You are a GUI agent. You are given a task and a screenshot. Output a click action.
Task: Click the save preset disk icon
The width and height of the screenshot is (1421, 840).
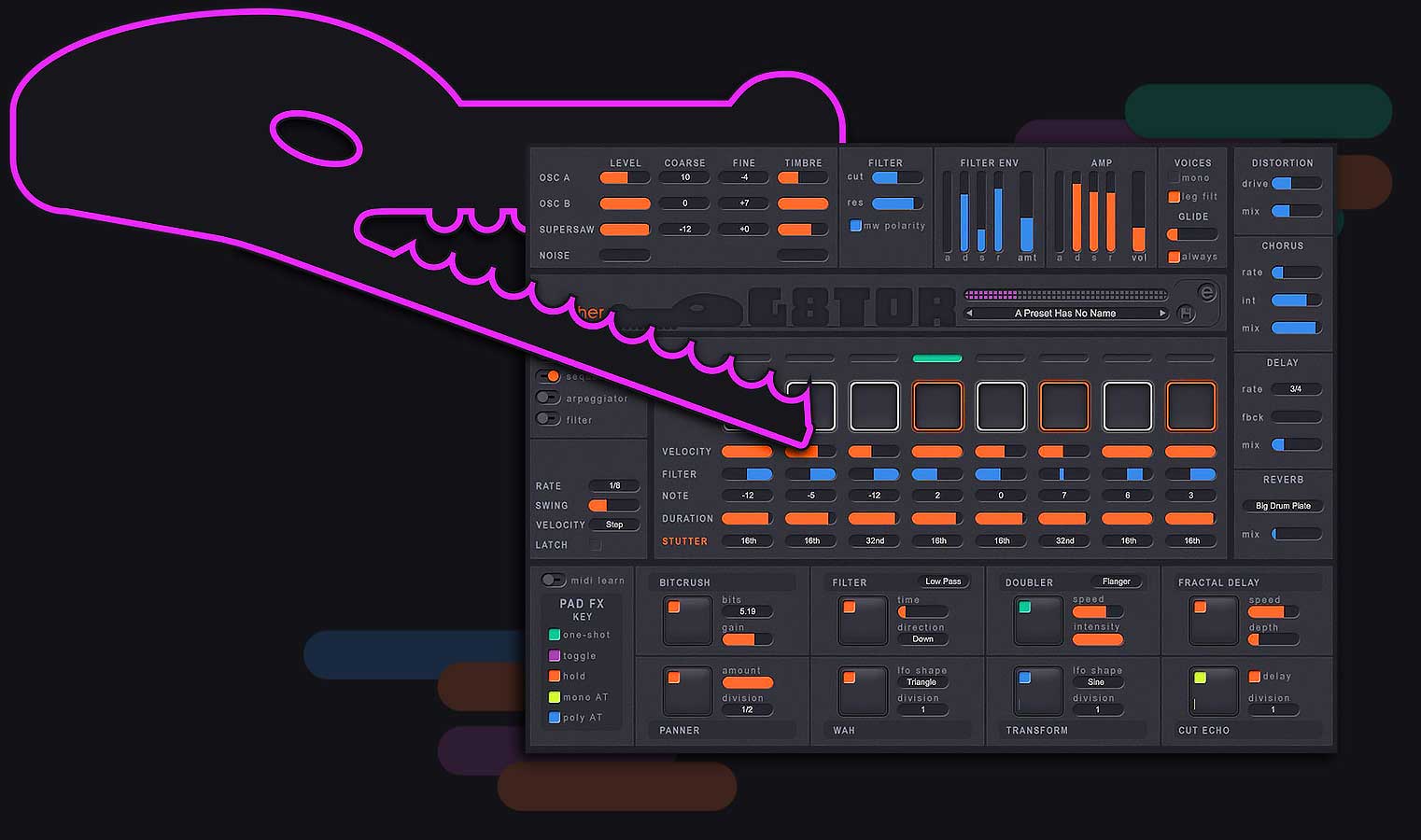coord(1186,314)
